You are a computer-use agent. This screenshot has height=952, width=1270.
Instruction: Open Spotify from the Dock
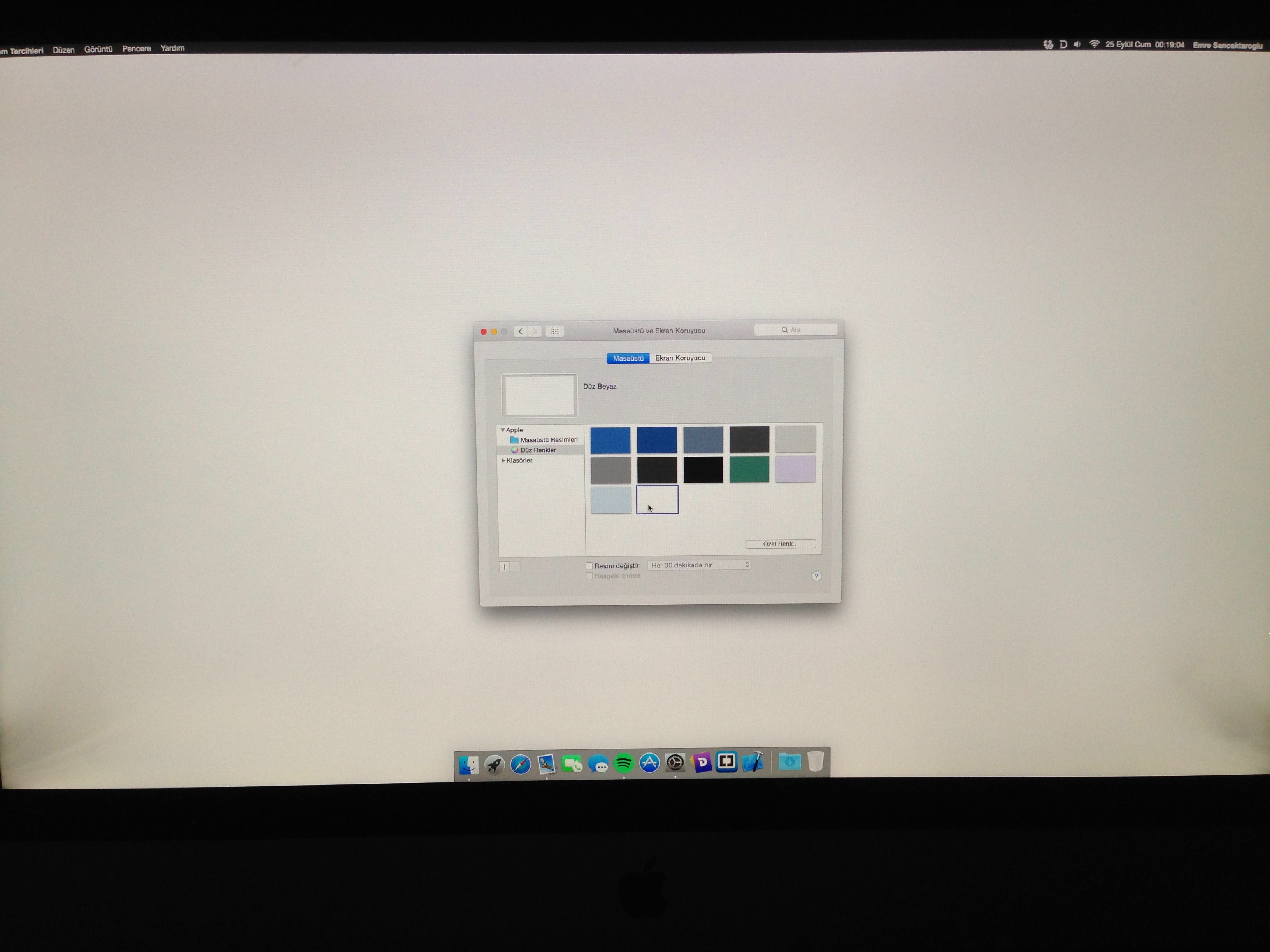624,763
